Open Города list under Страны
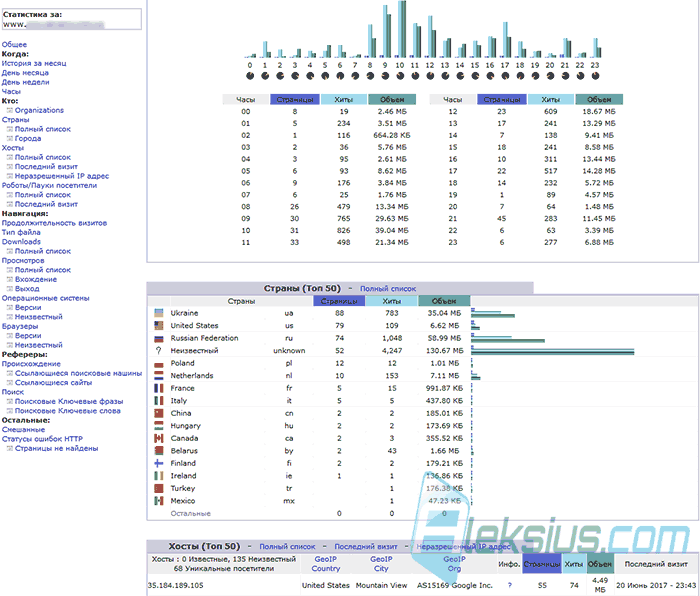 28,138
